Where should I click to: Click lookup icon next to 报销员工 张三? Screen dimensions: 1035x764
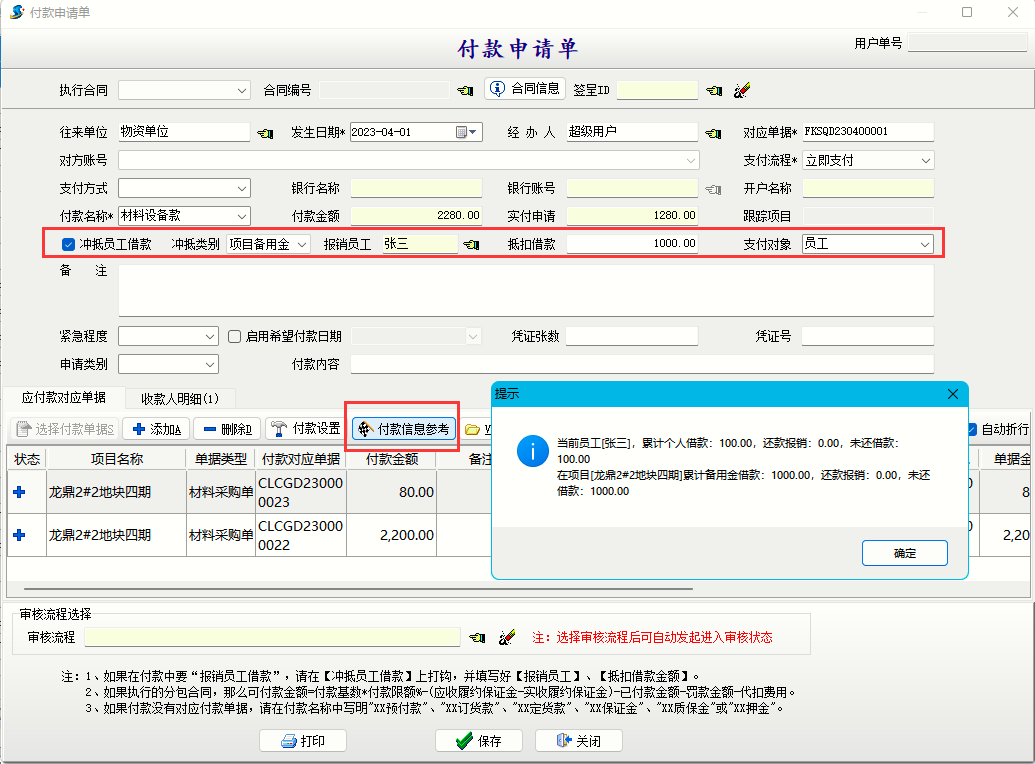[471, 244]
